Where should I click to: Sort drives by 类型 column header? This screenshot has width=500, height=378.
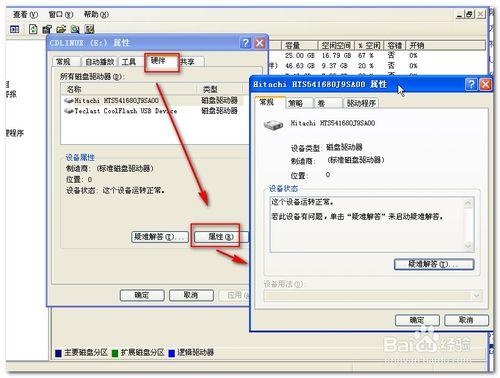click(x=221, y=89)
